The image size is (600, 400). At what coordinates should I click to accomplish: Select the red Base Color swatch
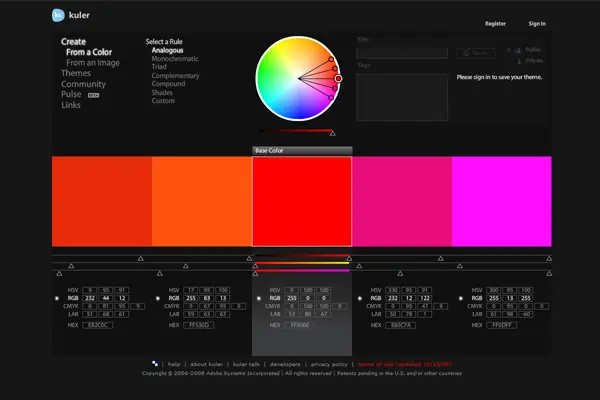click(301, 201)
